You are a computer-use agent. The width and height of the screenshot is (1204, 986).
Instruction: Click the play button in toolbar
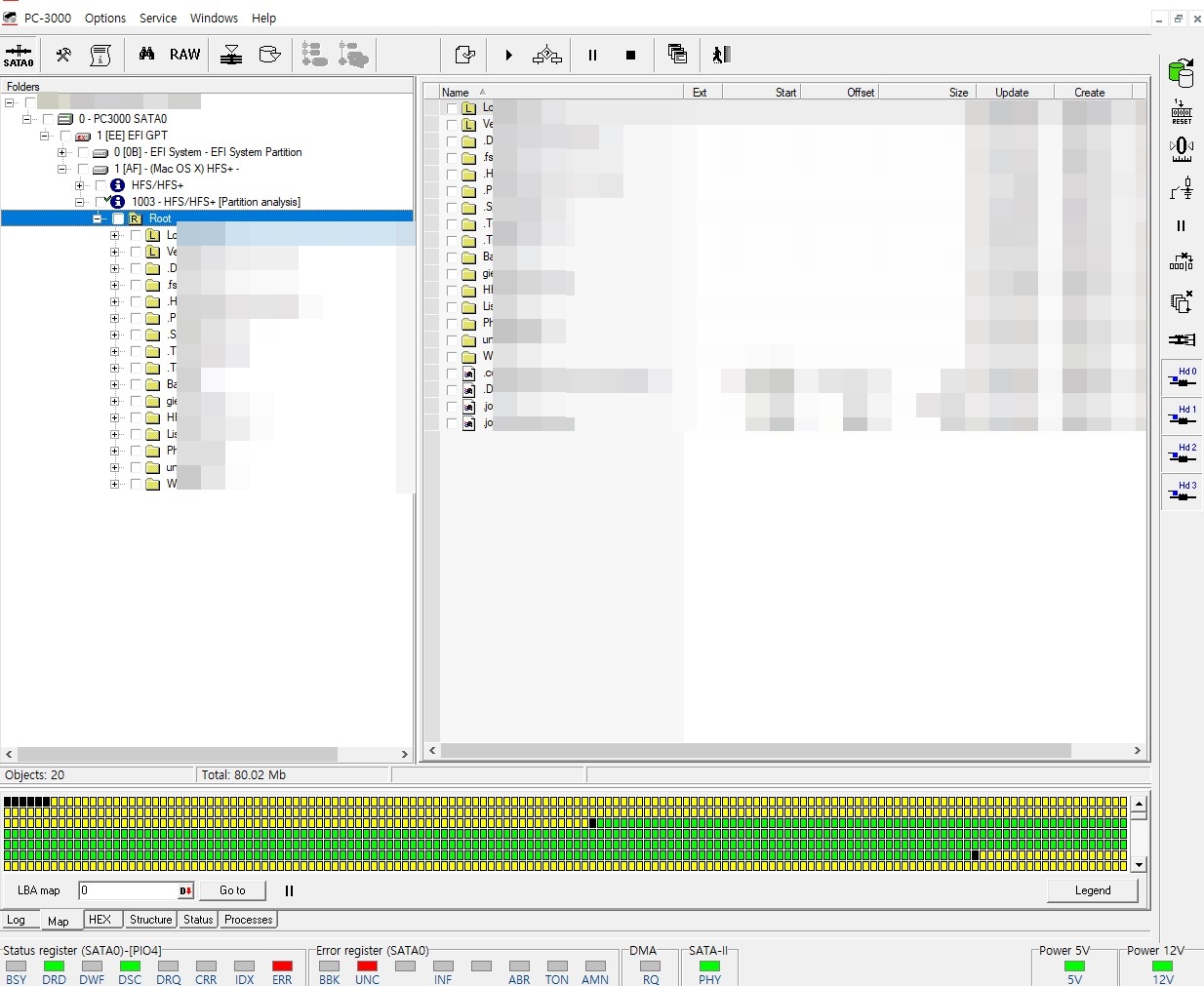click(508, 56)
